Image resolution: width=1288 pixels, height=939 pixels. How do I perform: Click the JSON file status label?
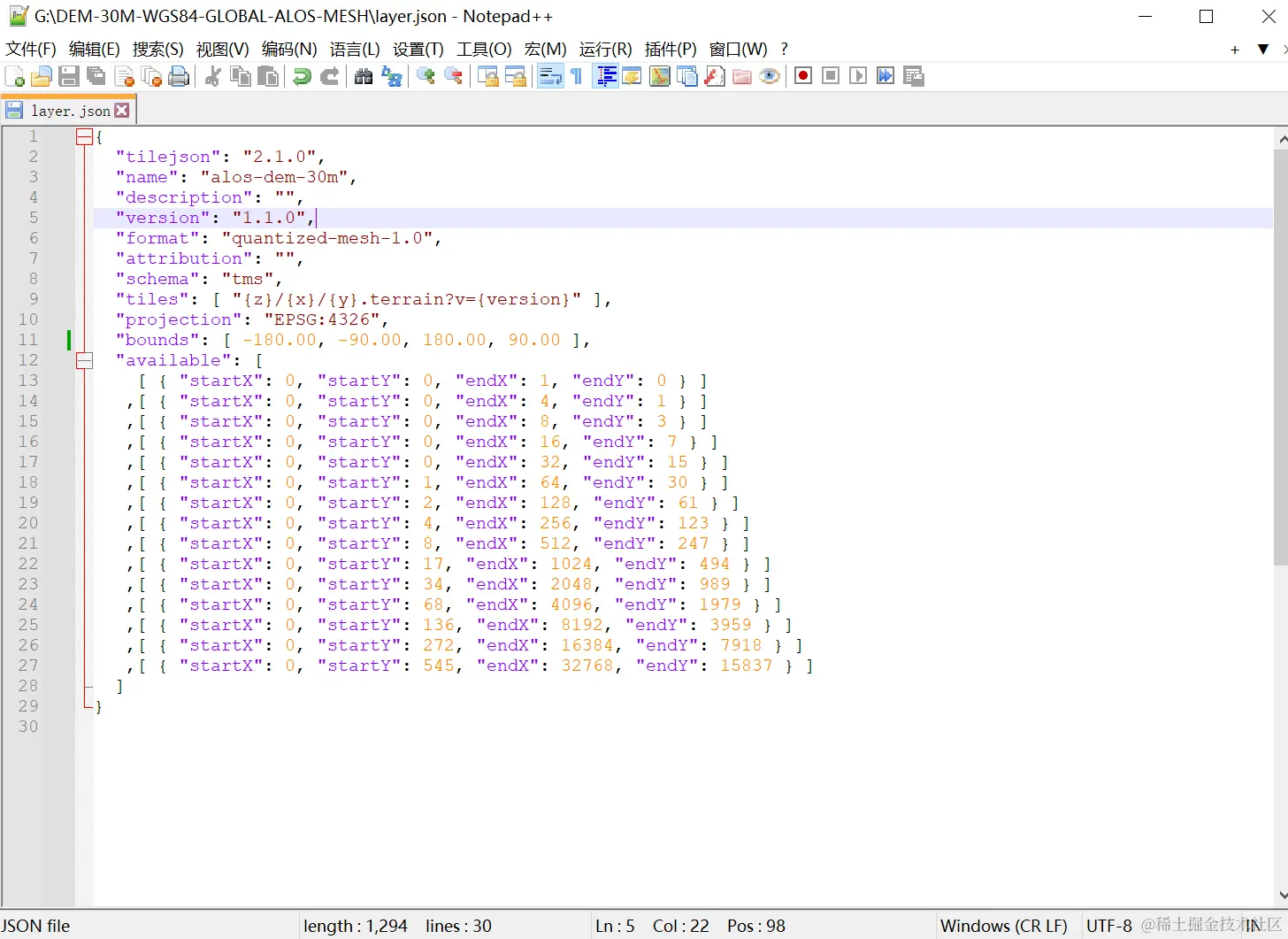click(35, 926)
